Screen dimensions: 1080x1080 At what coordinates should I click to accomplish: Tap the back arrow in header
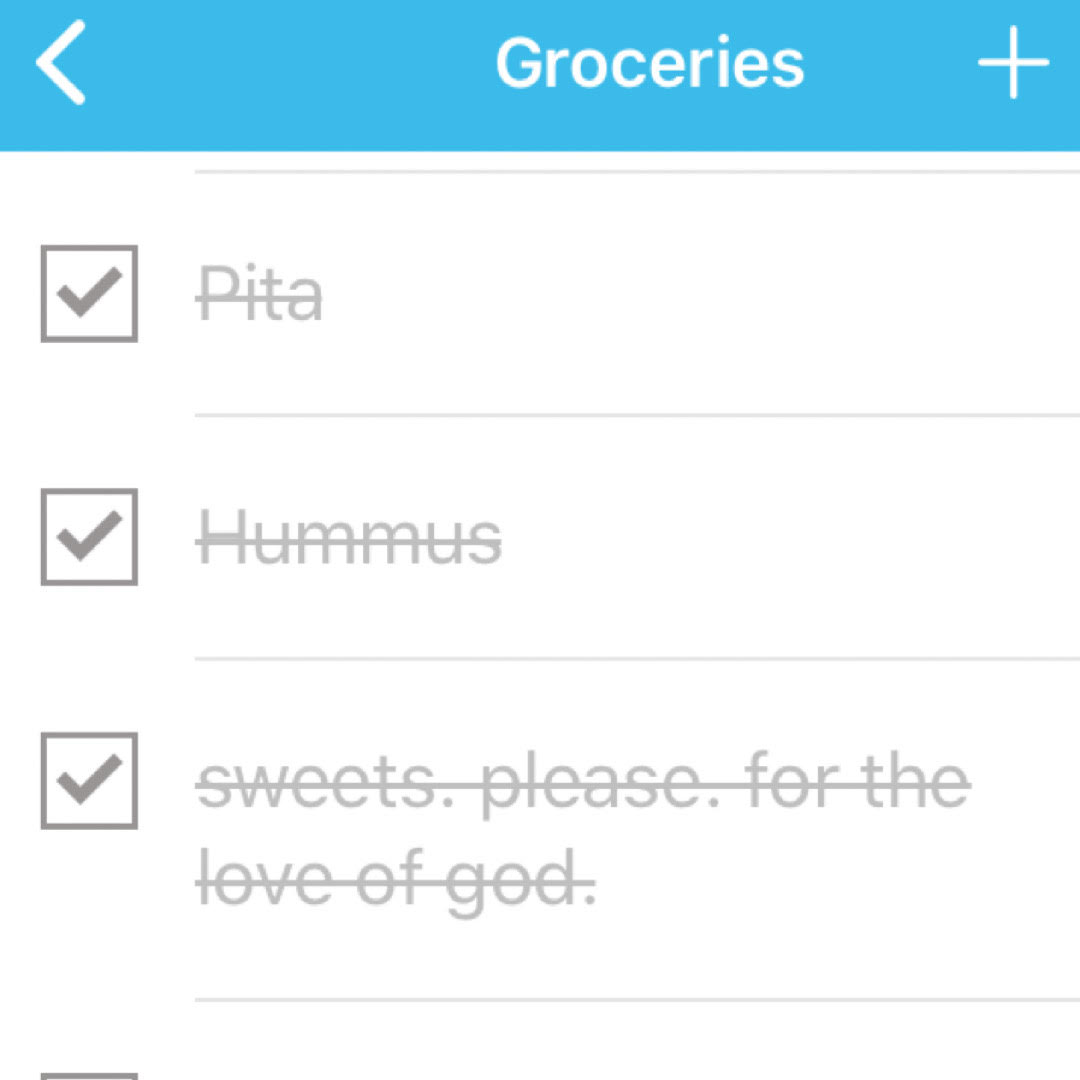(60, 63)
